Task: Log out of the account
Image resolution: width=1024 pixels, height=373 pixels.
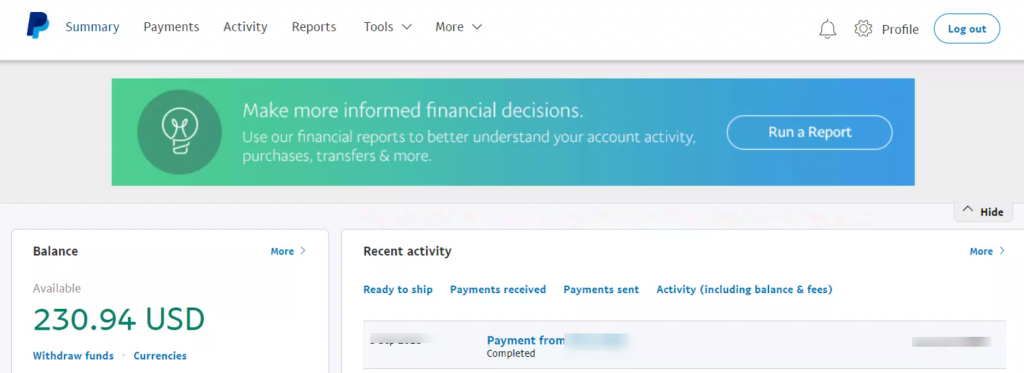Action: pos(967,29)
